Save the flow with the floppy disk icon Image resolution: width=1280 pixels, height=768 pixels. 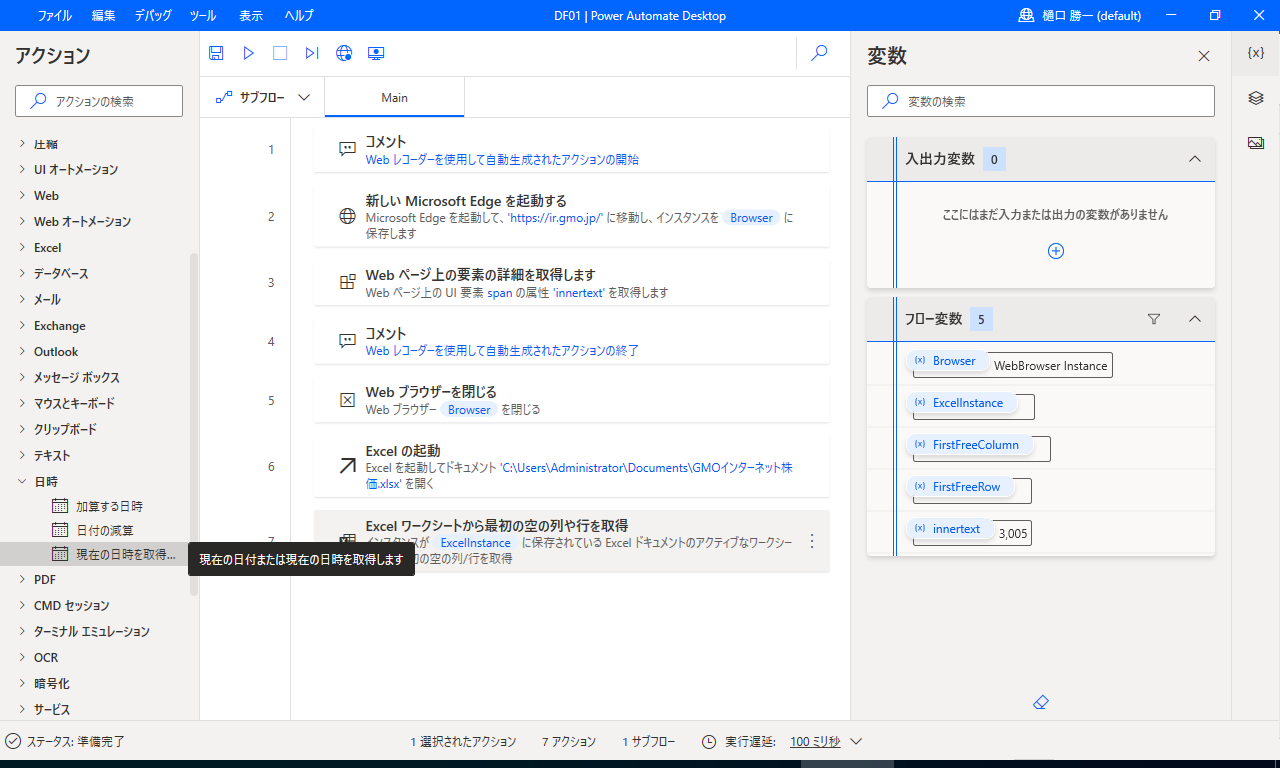216,53
